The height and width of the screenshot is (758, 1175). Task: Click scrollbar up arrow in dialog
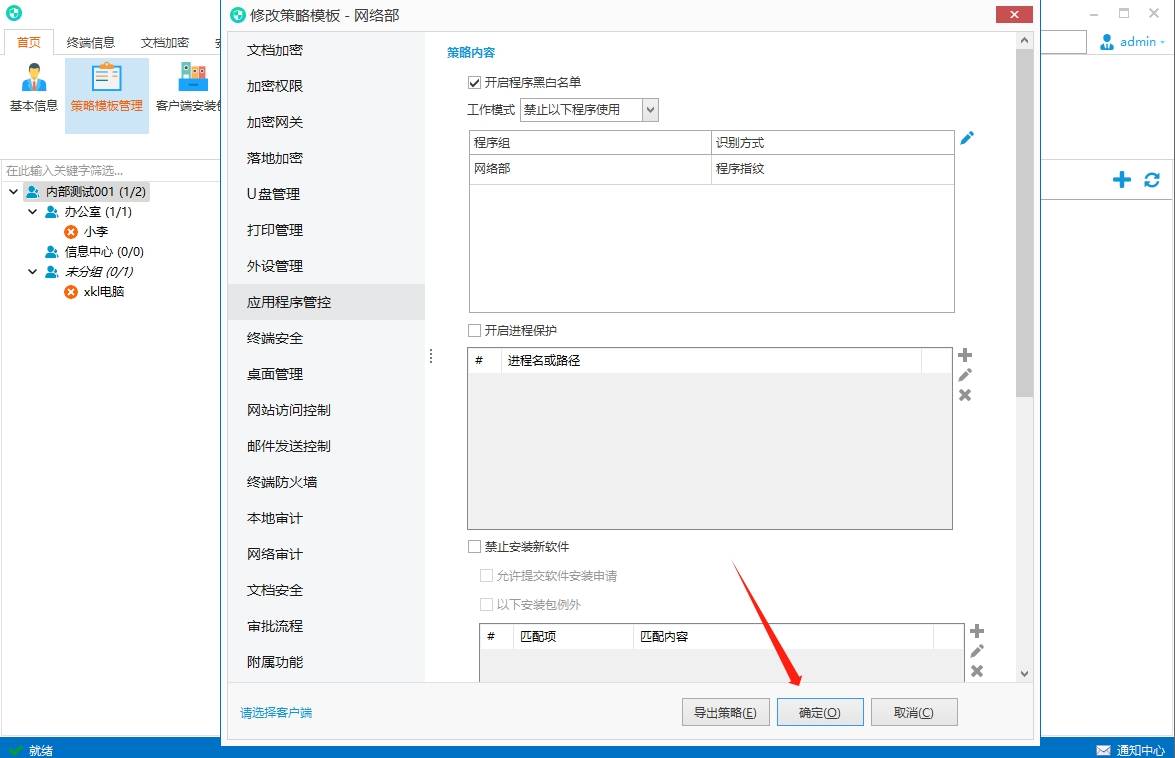click(1024, 40)
